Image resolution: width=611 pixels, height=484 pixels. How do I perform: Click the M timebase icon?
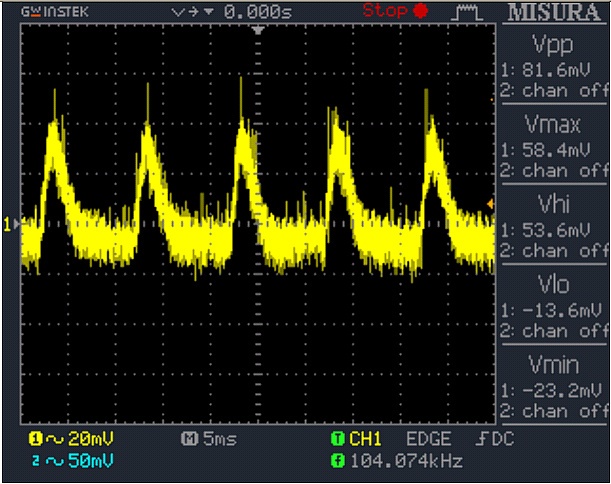[x=190, y=439]
